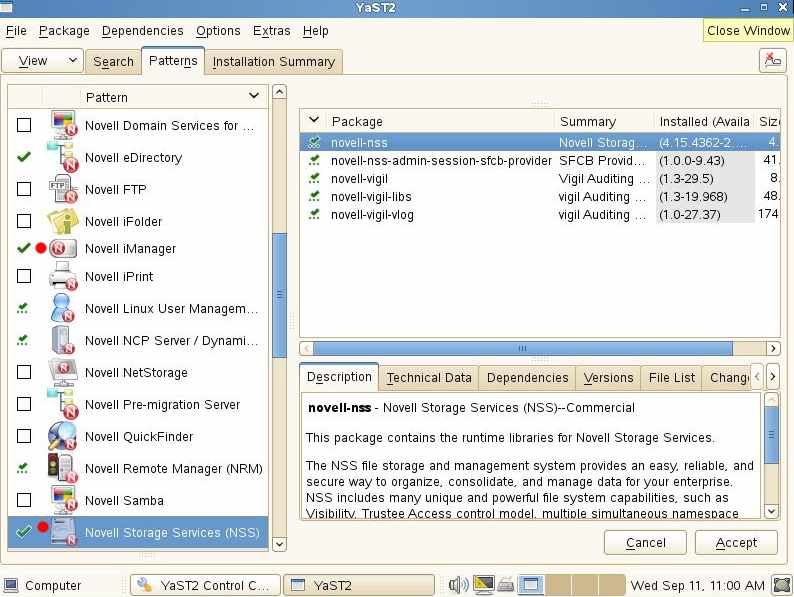The image size is (794, 597).
Task: Click the Novell NCP Server icon
Action: coord(63,340)
